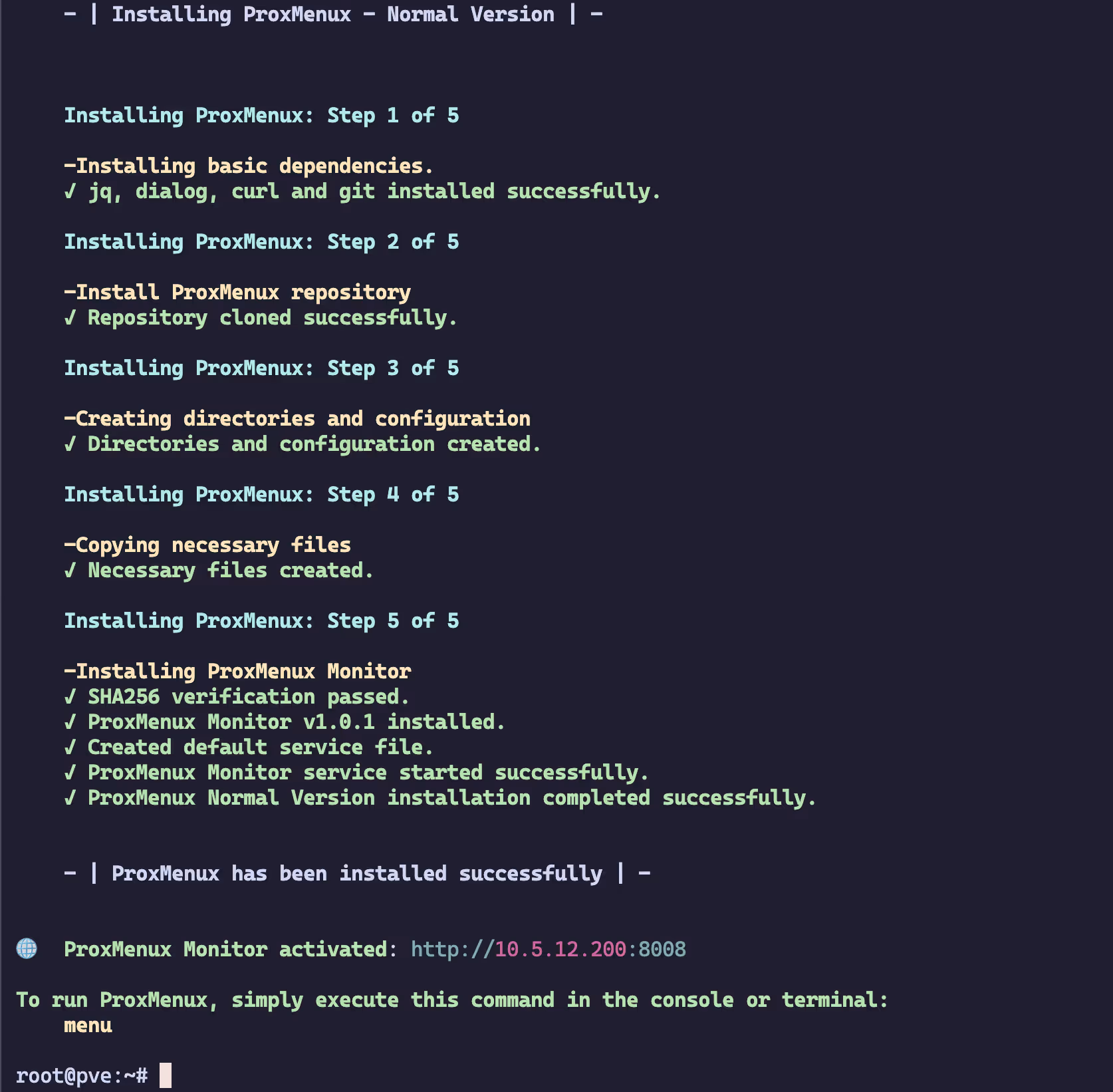Viewport: 1113px width, 1092px height.
Task: Click the checkmark before Repository cloned successfully
Action: click(x=70, y=318)
